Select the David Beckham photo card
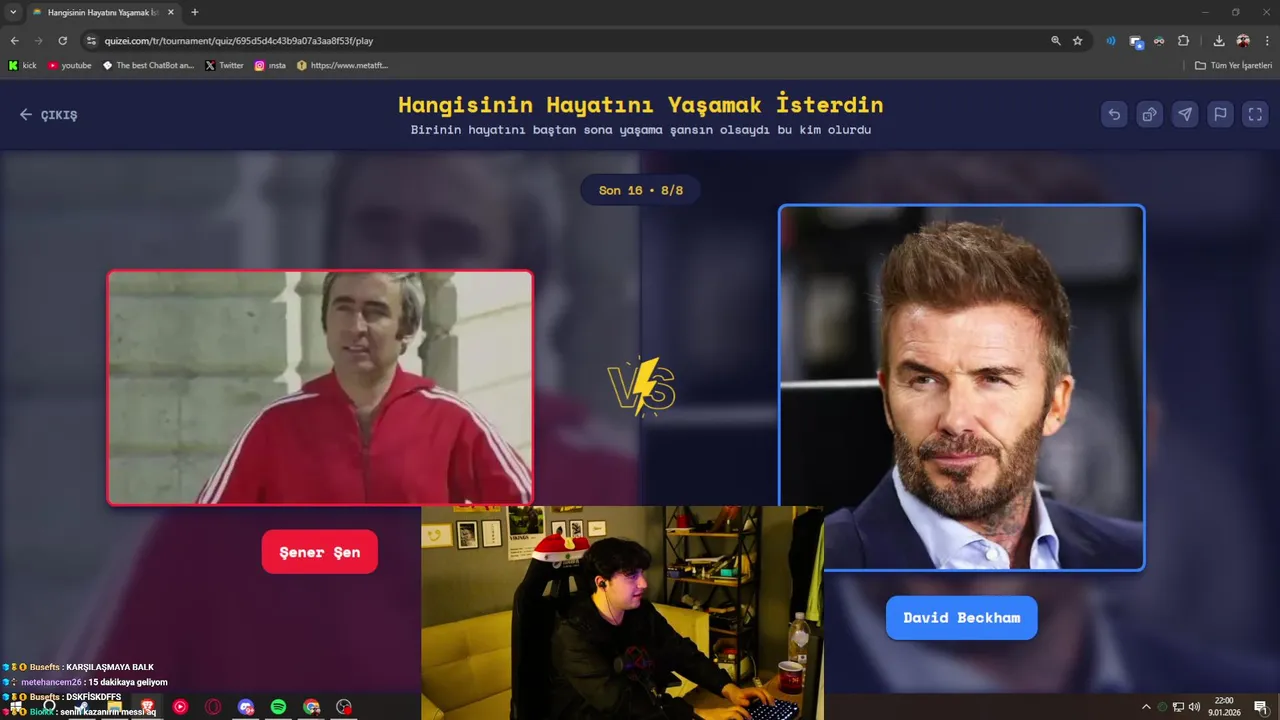The width and height of the screenshot is (1280, 720). point(961,388)
